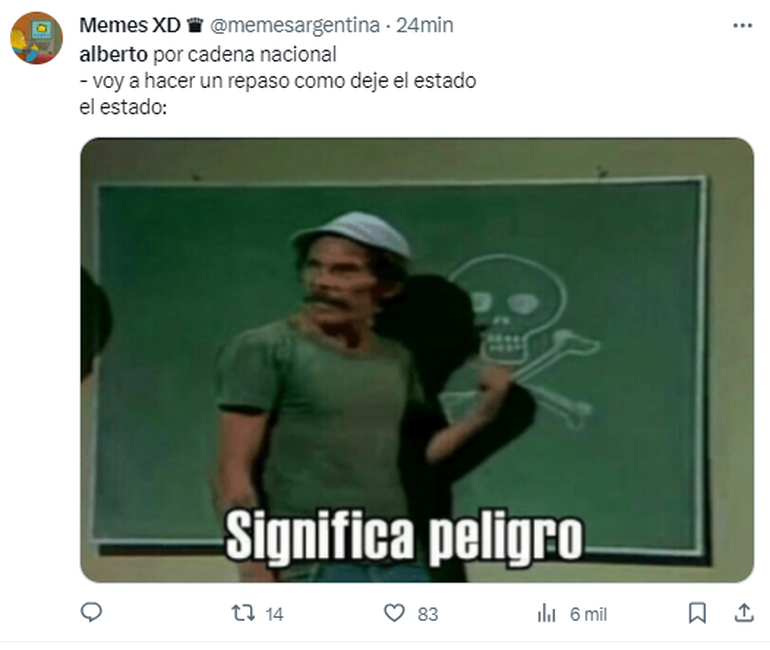Click the retweet arrows icon
Image resolution: width=770 pixels, height=650 pixels.
244,613
